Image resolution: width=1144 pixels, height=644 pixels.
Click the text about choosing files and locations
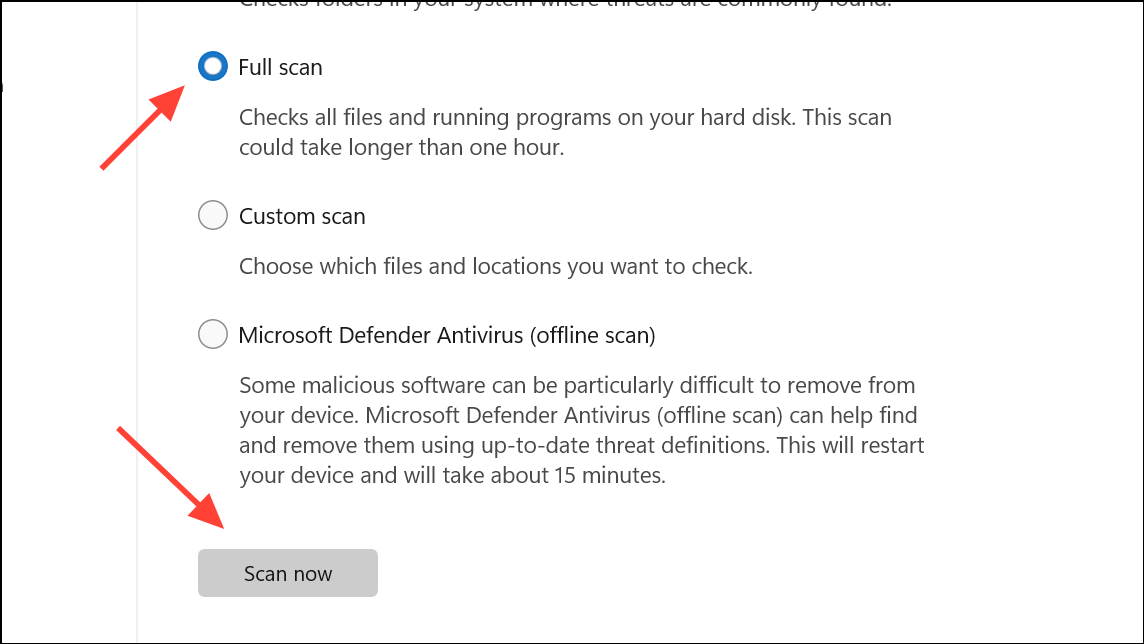point(470,266)
